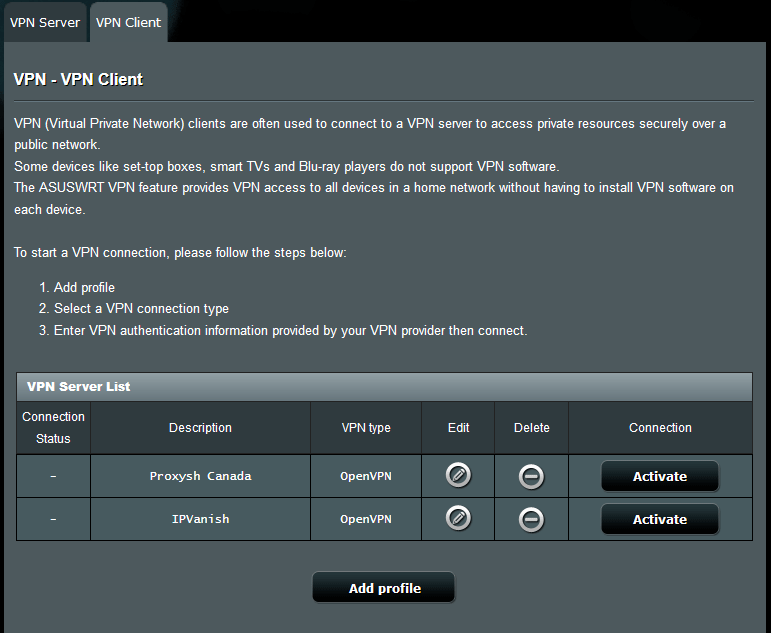Edit the Proxysh Canada profile

458,475
